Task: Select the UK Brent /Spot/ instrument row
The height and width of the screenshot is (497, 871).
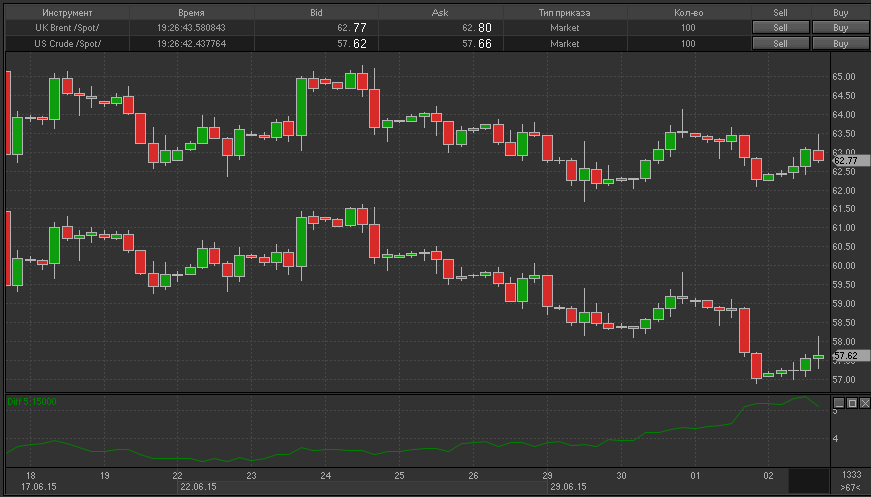Action: 67,28
